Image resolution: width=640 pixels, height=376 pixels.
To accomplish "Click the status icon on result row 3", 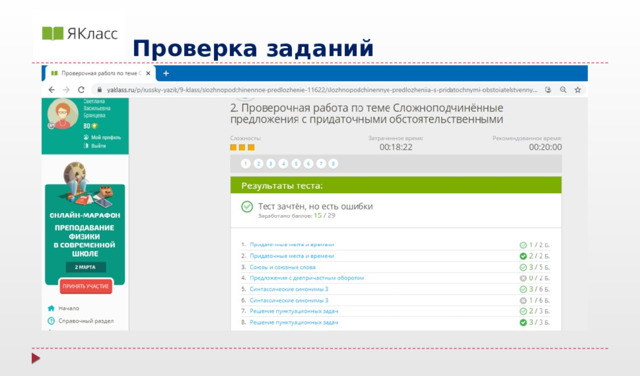I will 523,267.
